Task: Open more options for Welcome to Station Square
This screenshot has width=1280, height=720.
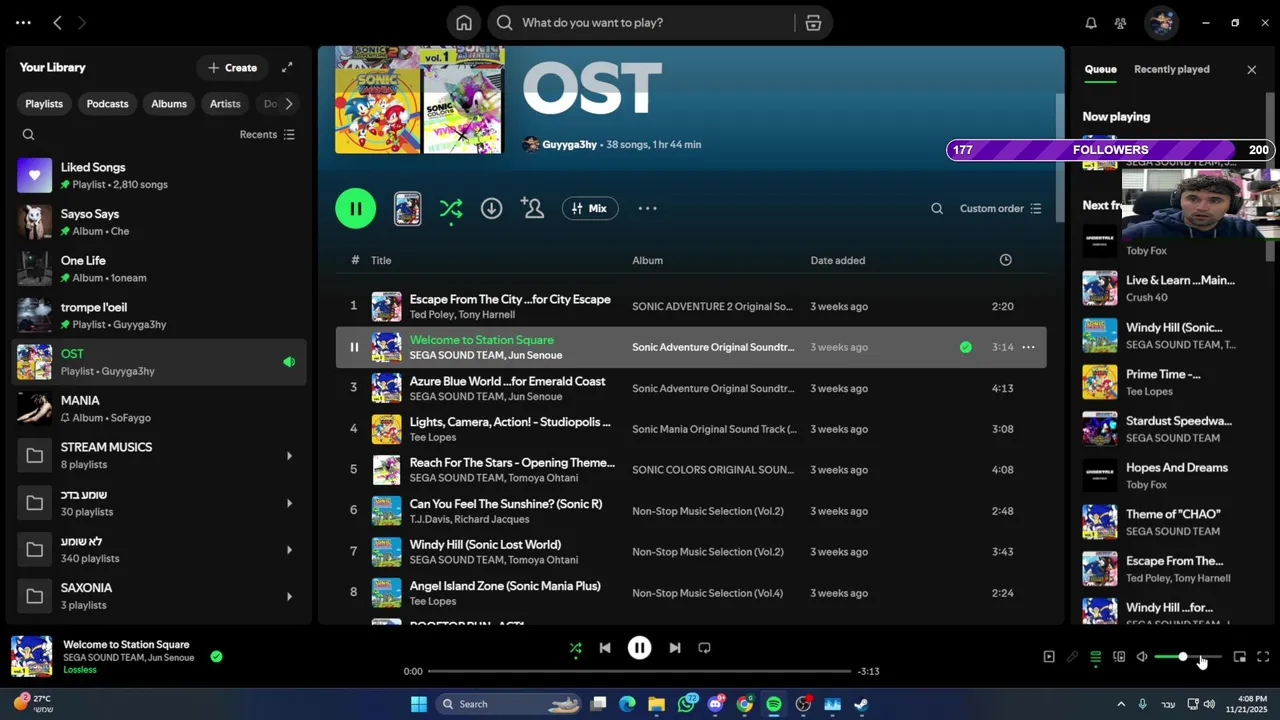Action: (x=1028, y=347)
